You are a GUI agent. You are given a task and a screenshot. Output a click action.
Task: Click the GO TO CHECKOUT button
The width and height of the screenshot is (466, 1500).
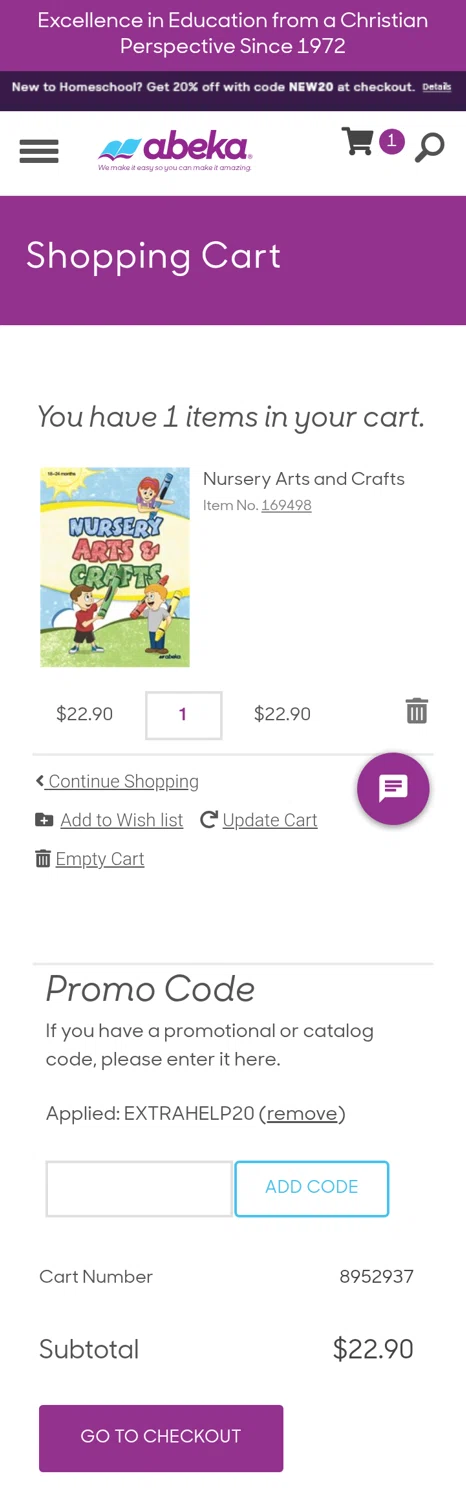point(161,1438)
